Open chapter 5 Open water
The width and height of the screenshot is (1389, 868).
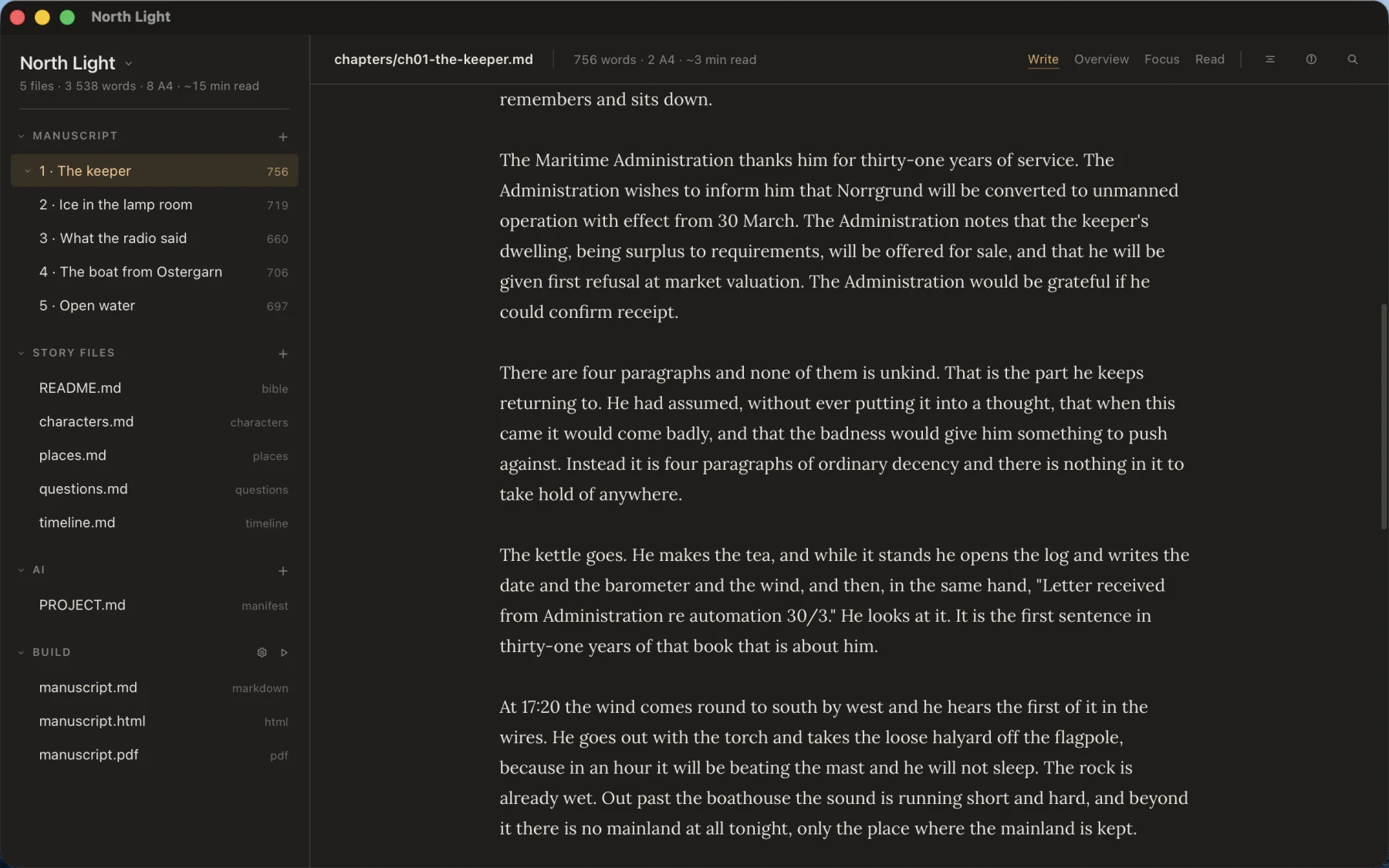click(x=154, y=306)
